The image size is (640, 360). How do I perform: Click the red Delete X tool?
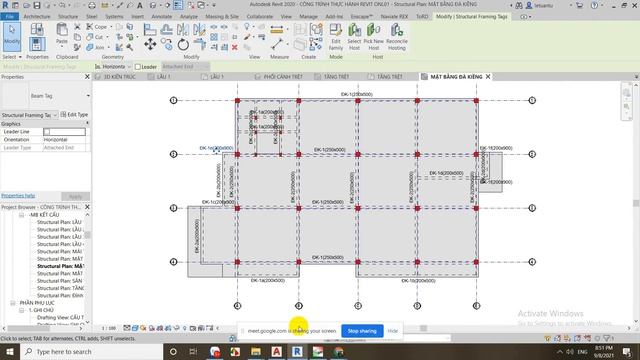(x=235, y=47)
